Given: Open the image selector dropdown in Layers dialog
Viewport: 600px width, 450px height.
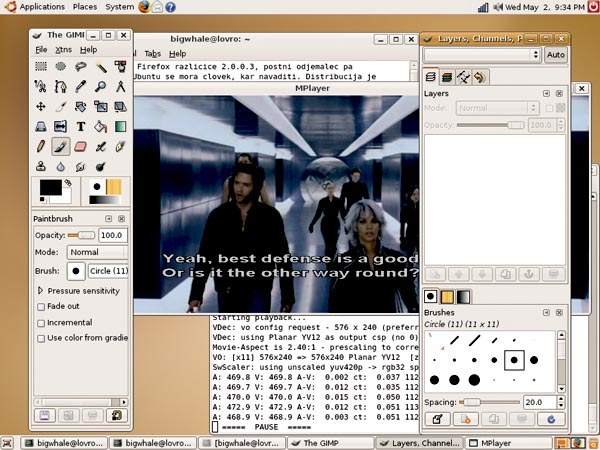Looking at the screenshot, I should point(482,55).
